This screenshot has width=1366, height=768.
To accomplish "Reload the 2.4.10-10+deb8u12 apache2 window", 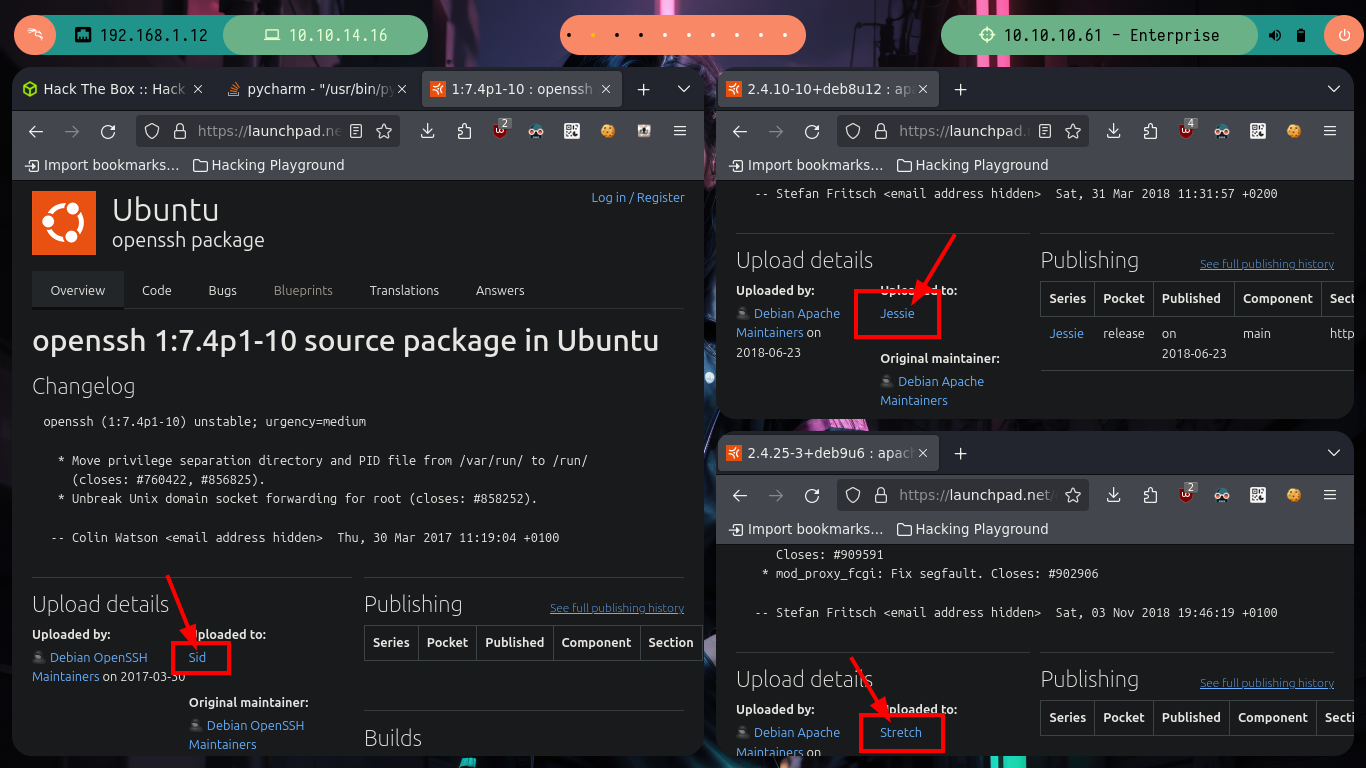I will pyautogui.click(x=812, y=131).
